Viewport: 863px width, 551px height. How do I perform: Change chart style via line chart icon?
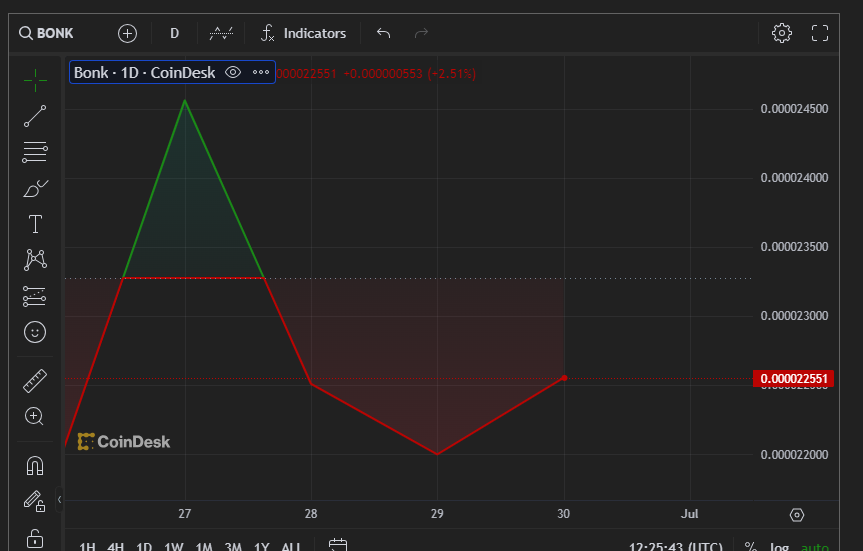tap(221, 33)
